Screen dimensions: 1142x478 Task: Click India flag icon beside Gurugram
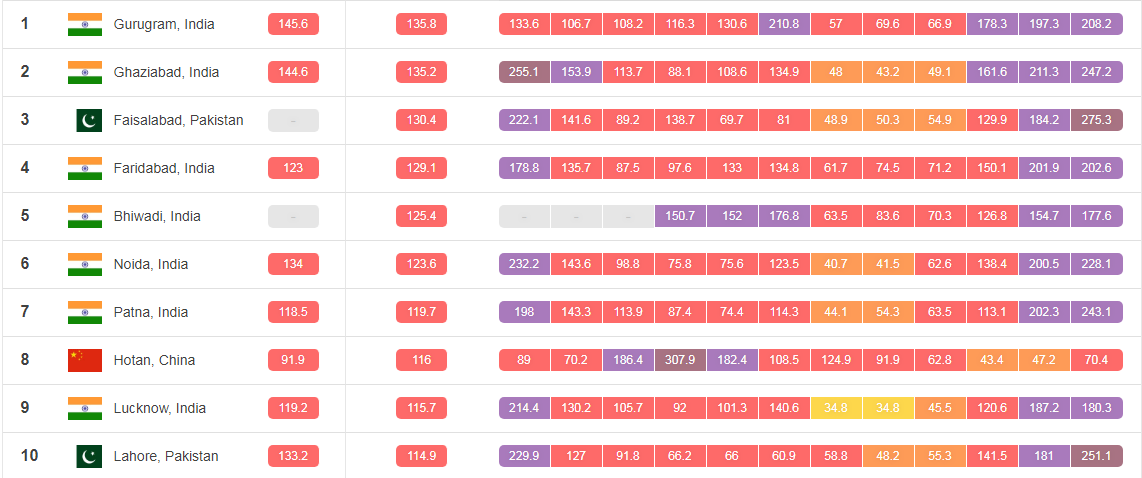pyautogui.click(x=85, y=24)
